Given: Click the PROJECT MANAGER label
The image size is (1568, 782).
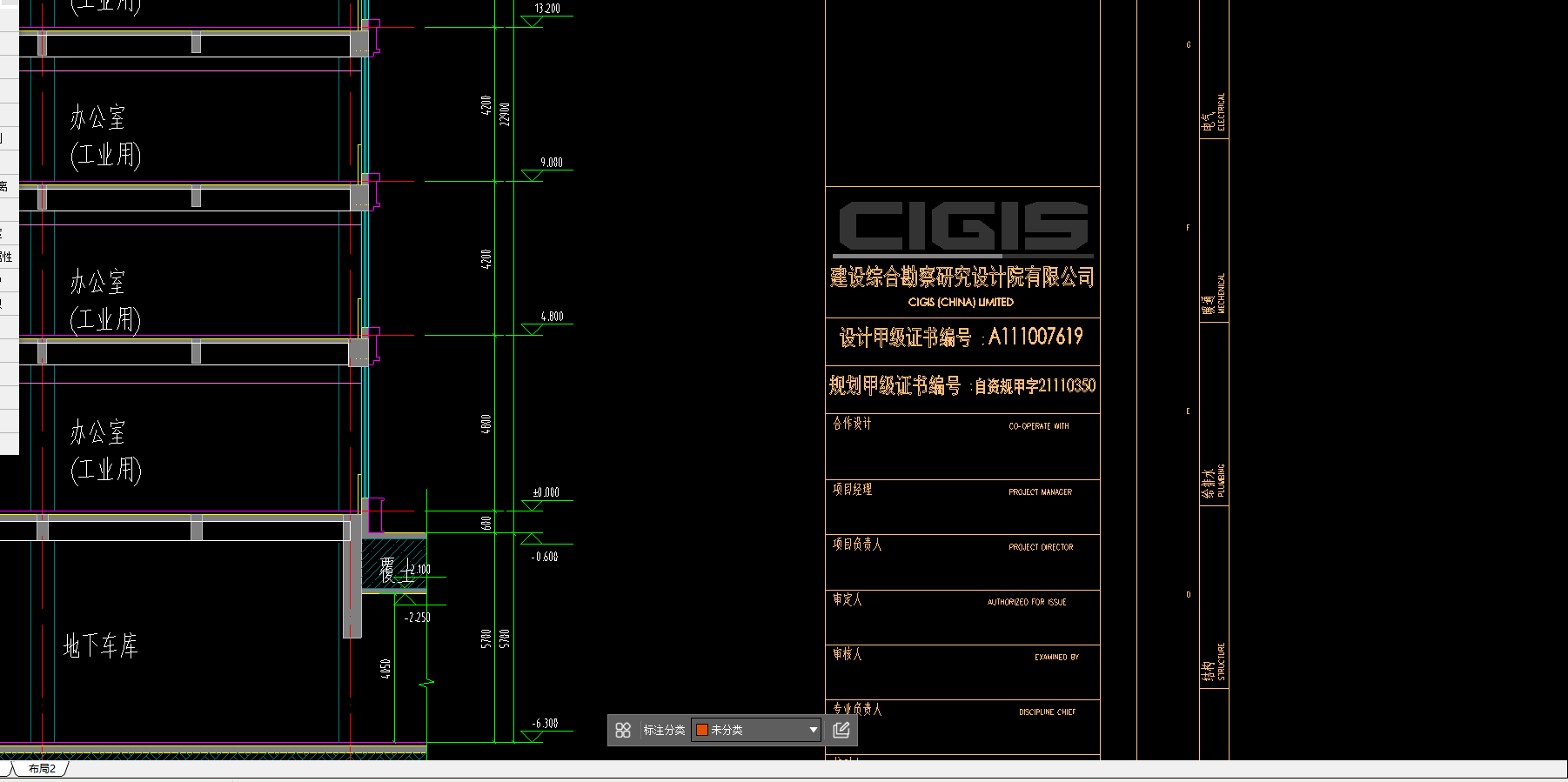Looking at the screenshot, I should pyautogui.click(x=1041, y=492).
